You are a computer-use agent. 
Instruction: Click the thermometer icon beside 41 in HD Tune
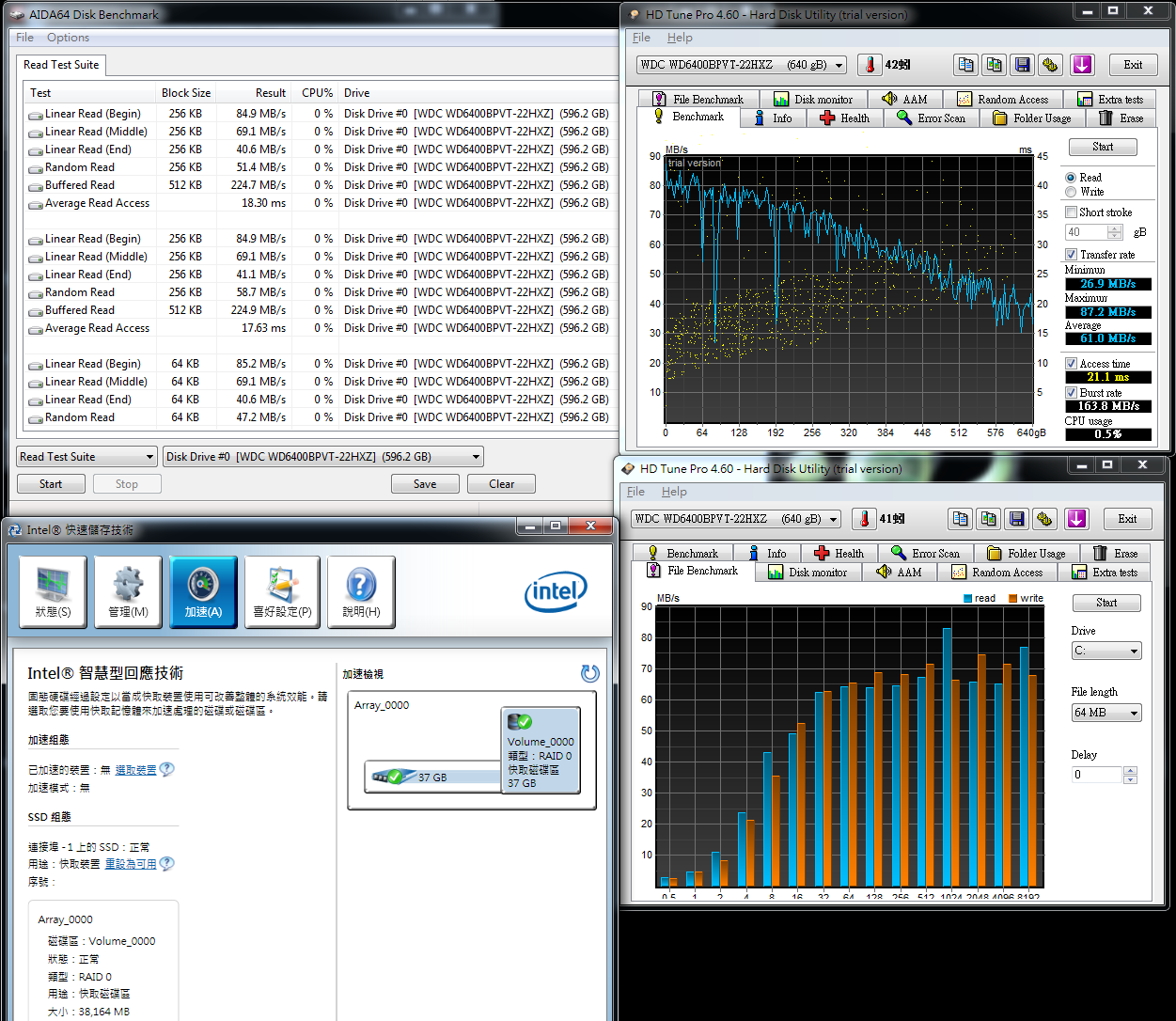point(864,519)
